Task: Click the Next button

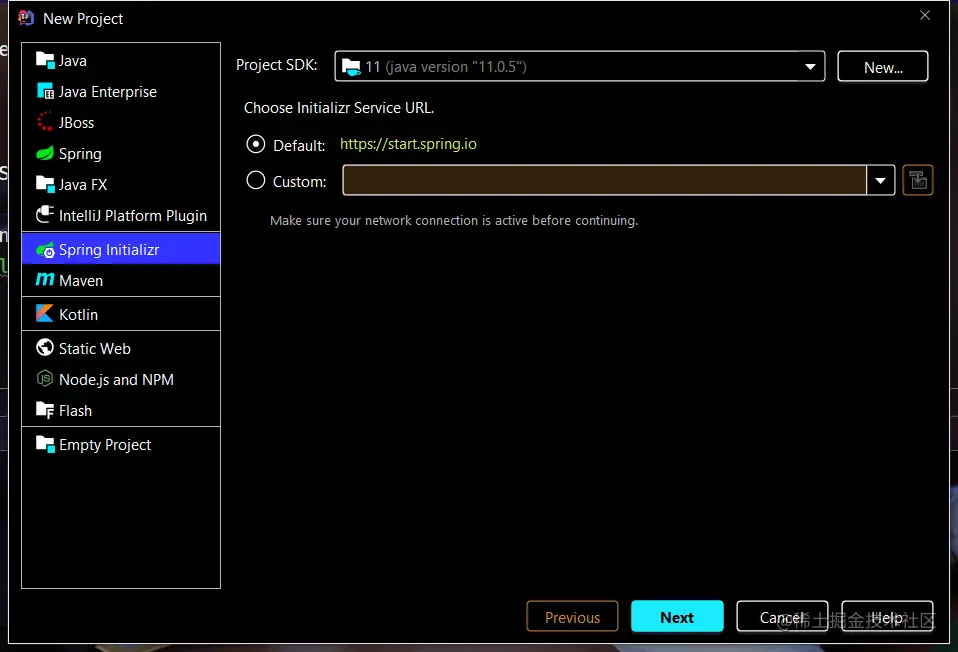Action: pyautogui.click(x=677, y=617)
